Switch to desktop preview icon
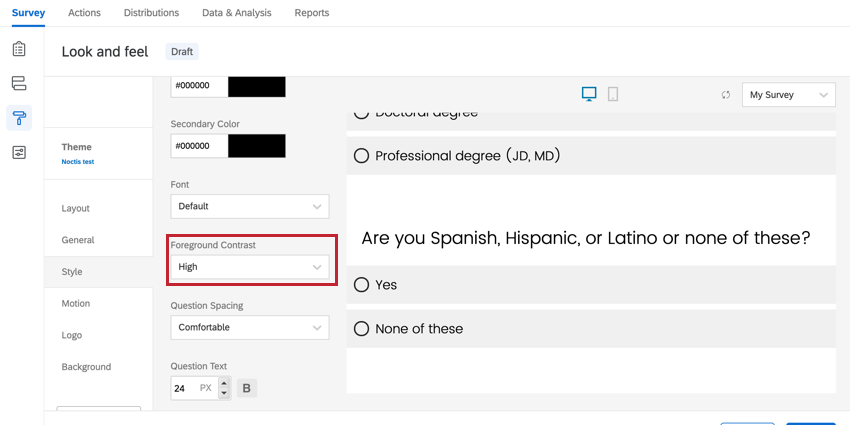 coord(589,94)
